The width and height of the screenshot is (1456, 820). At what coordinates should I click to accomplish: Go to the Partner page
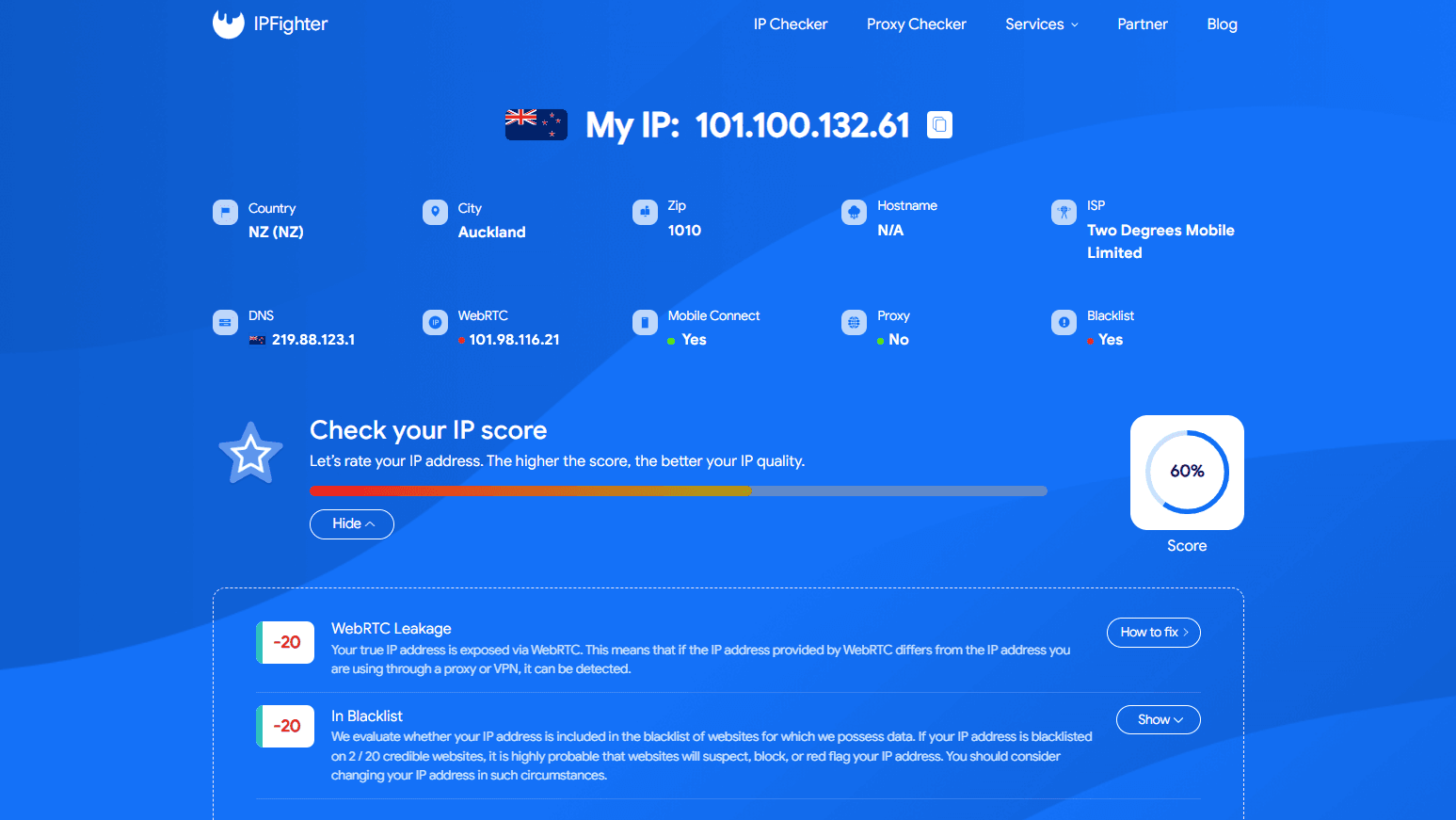(1143, 24)
